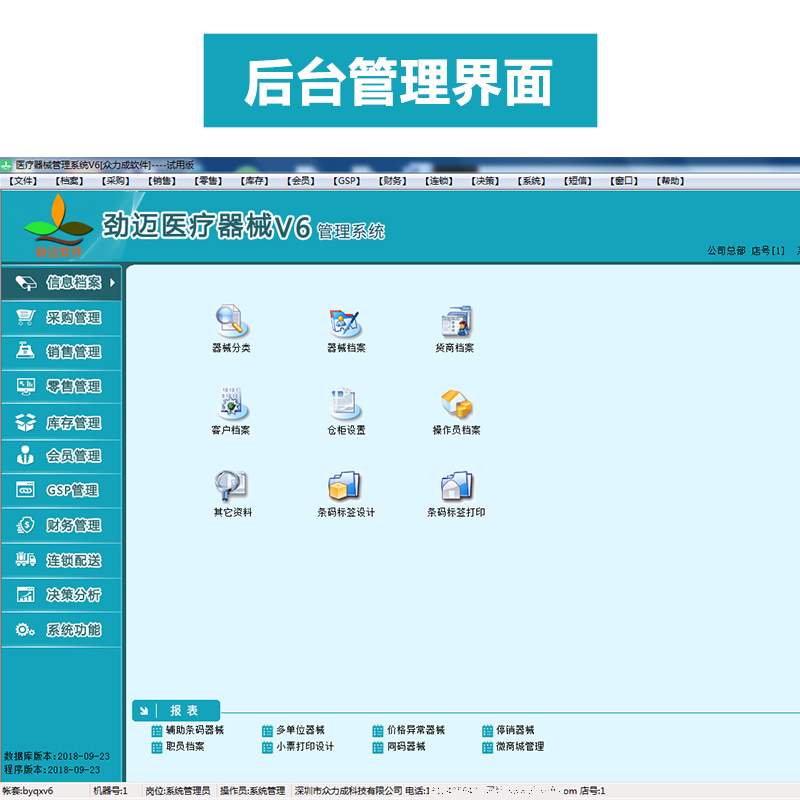Screen dimensions: 800x800
Task: Open the 仓柜设置 icon
Action: pos(346,411)
